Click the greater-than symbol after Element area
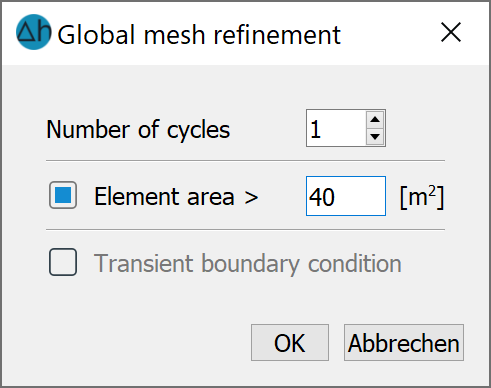491x388 pixels. 251,197
